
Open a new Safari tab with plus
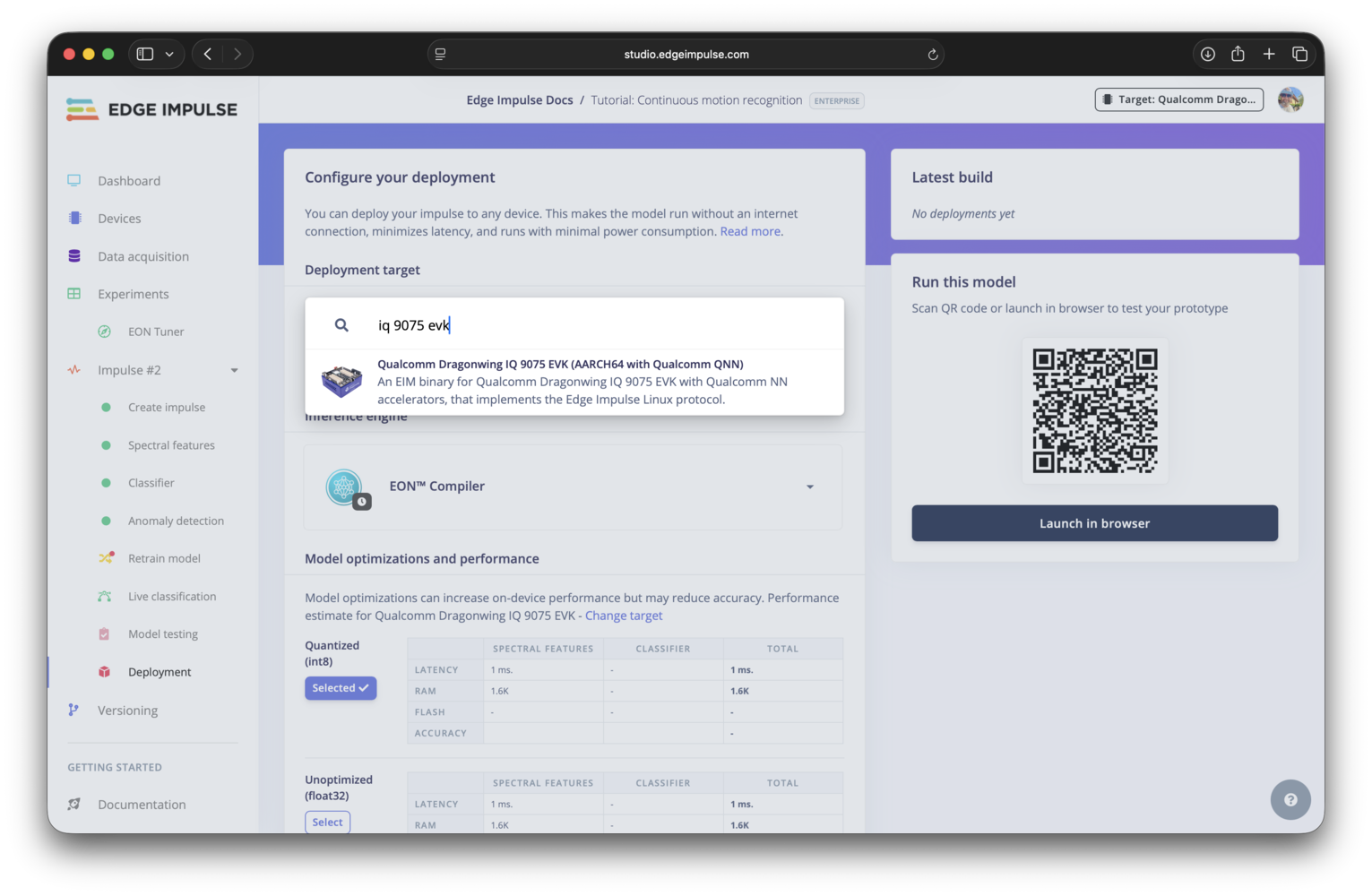1269,54
